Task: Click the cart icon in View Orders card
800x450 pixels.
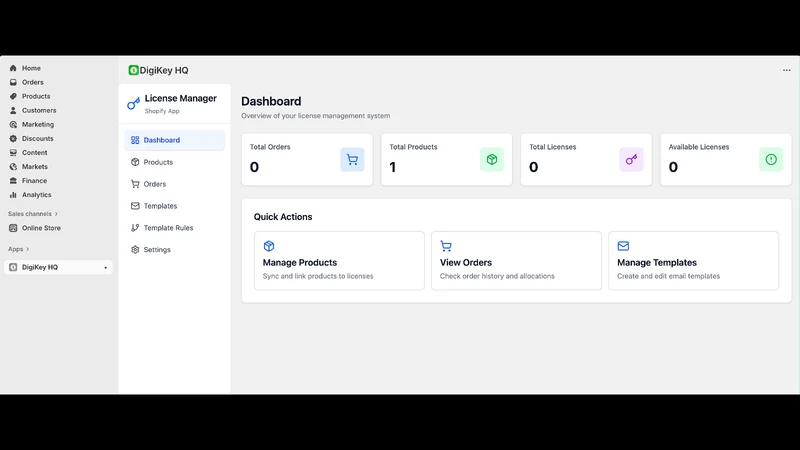Action: coord(446,246)
